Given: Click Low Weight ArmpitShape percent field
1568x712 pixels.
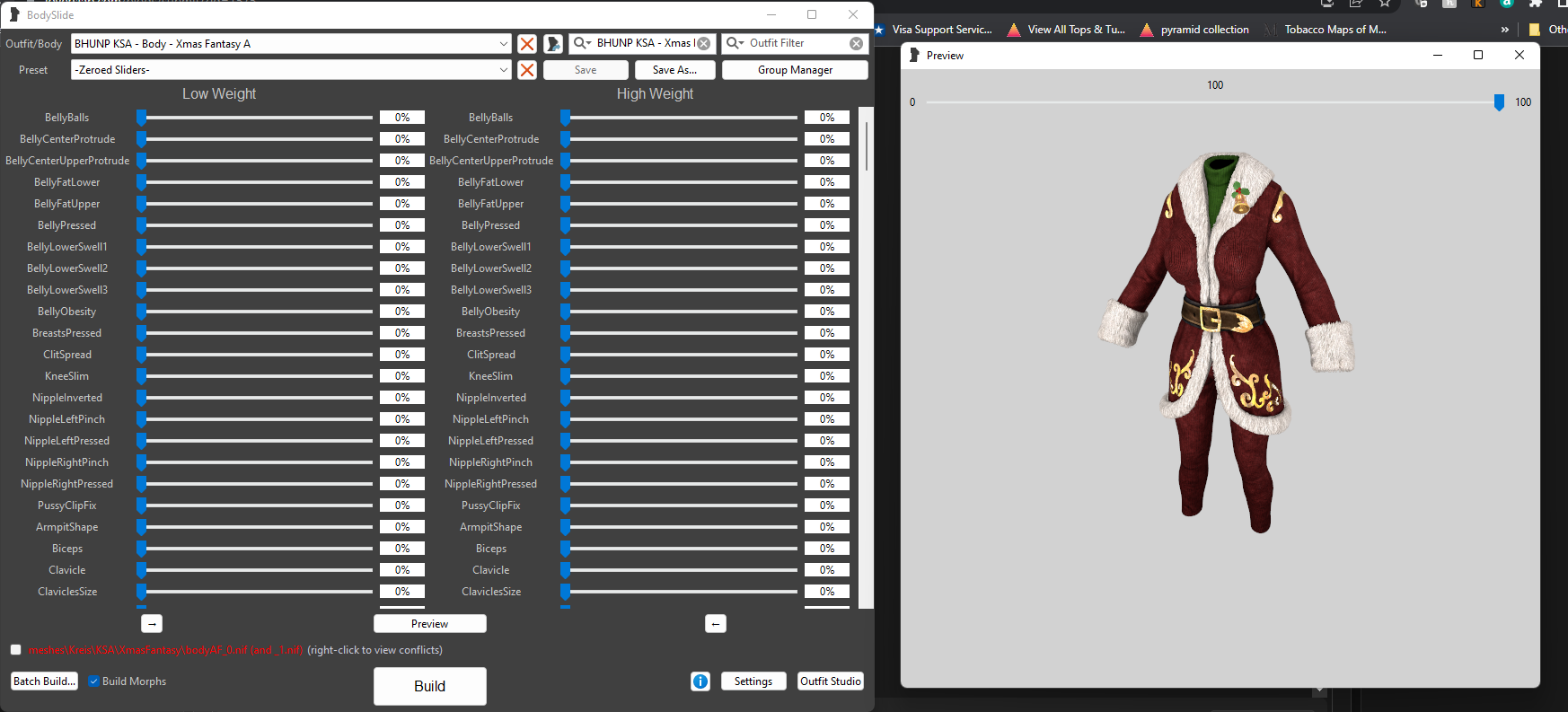Looking at the screenshot, I should click(402, 527).
